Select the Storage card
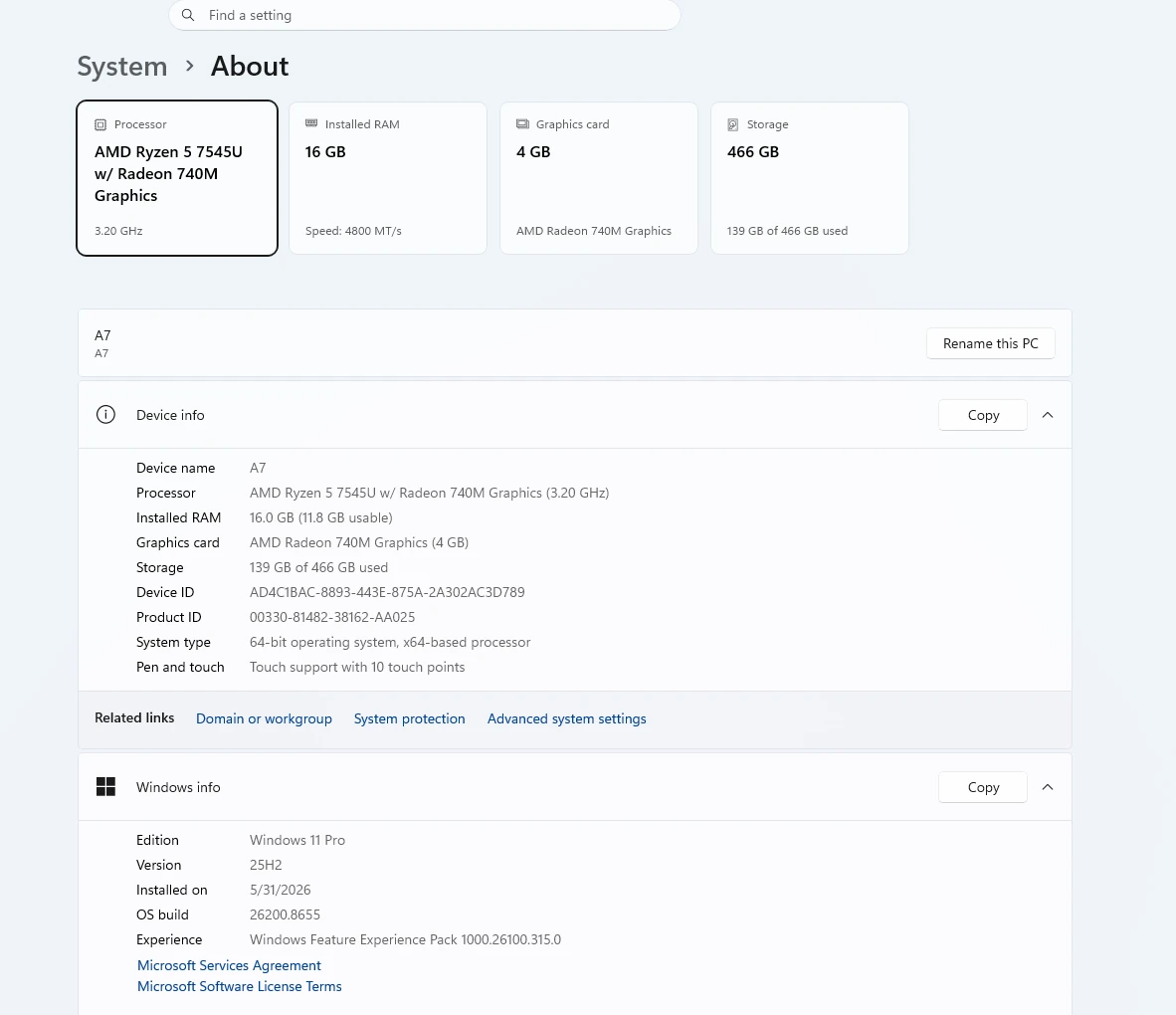This screenshot has height=1015, width=1176. coord(809,178)
